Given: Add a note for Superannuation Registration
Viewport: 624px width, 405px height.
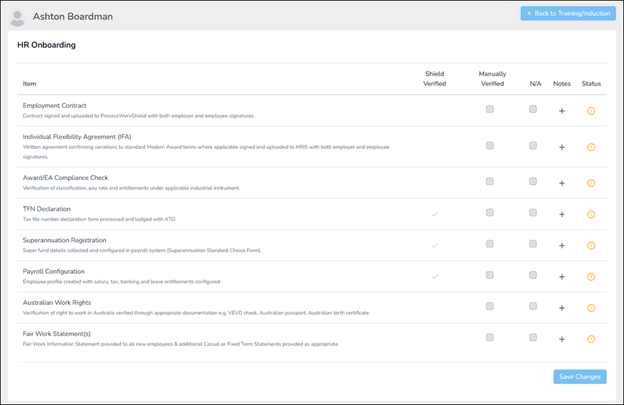Looking at the screenshot, I should 562,245.
